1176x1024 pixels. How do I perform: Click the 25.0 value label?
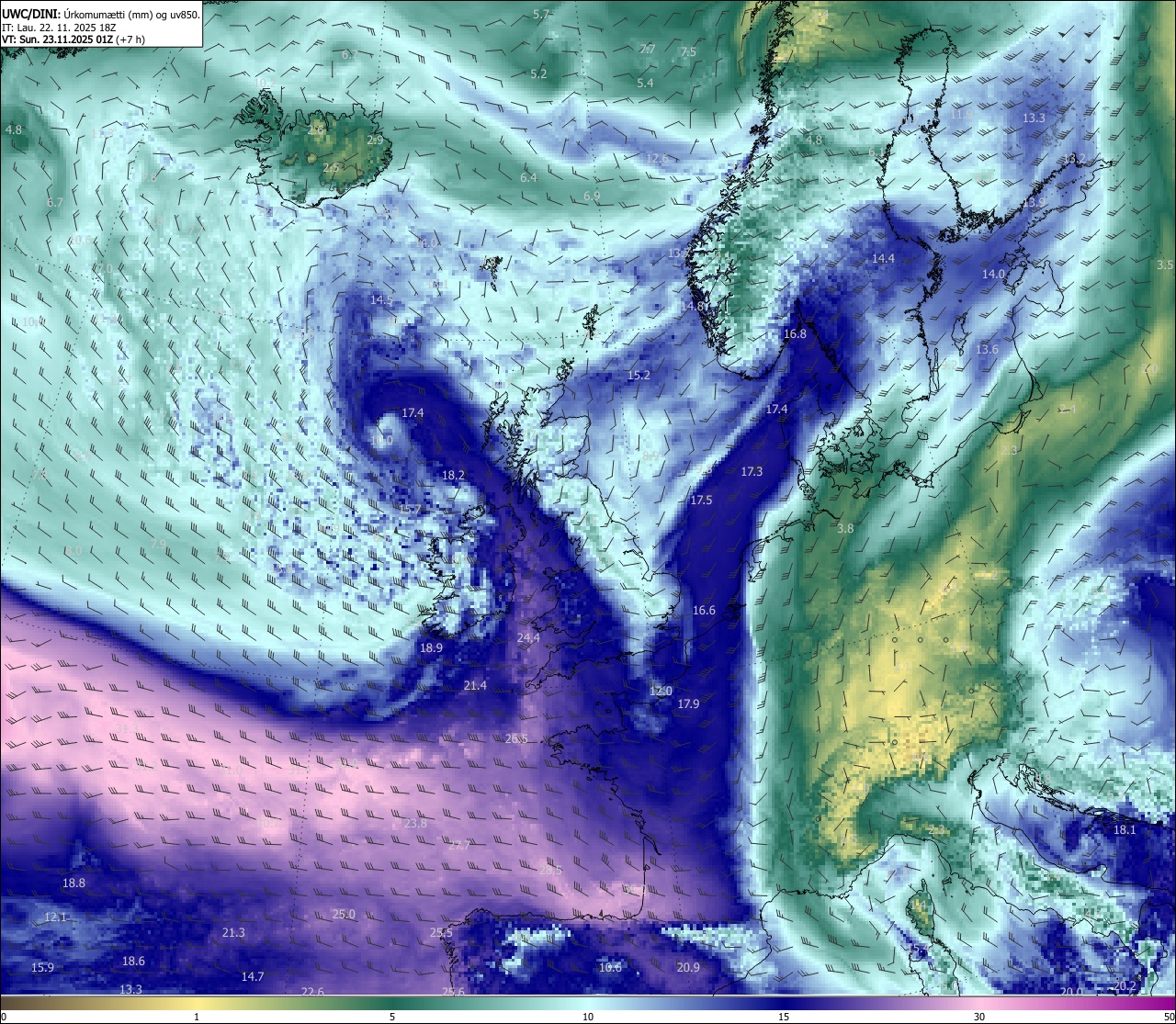344,914
